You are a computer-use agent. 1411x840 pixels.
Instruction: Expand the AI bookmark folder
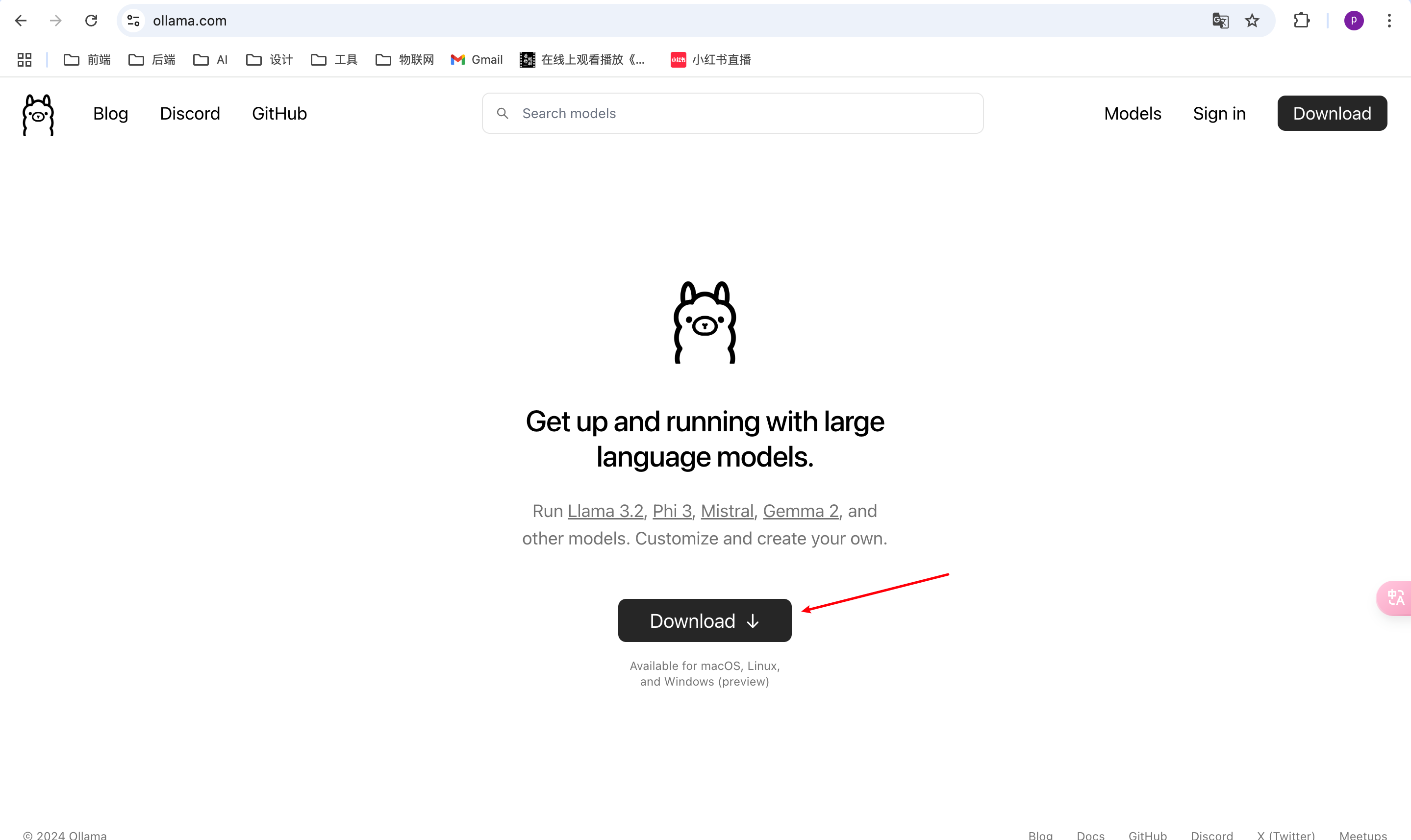pos(210,59)
